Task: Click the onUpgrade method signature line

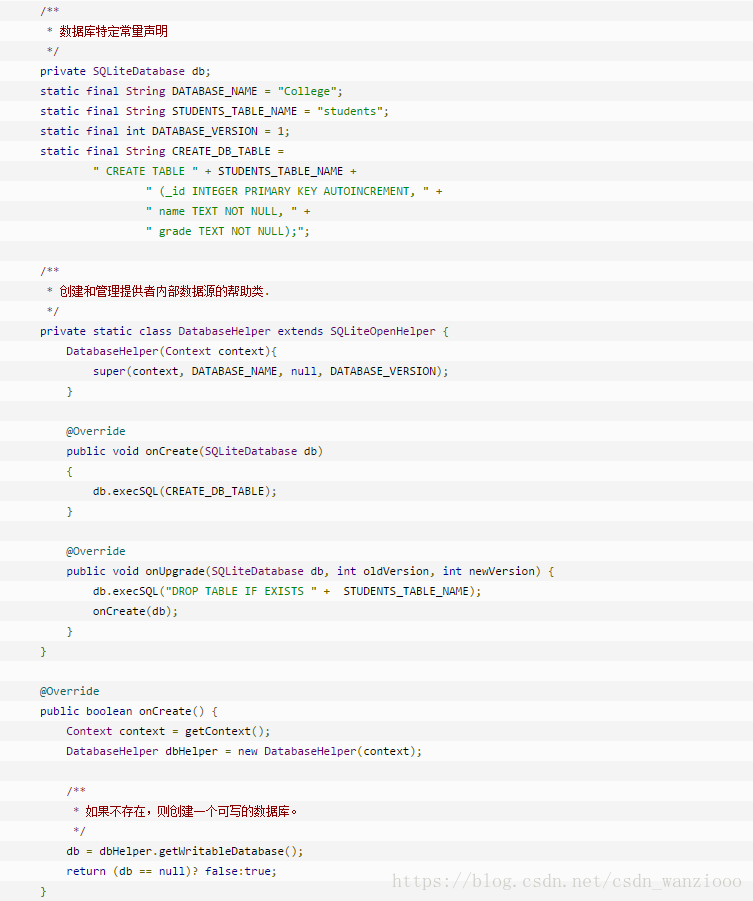Action: click(x=310, y=571)
